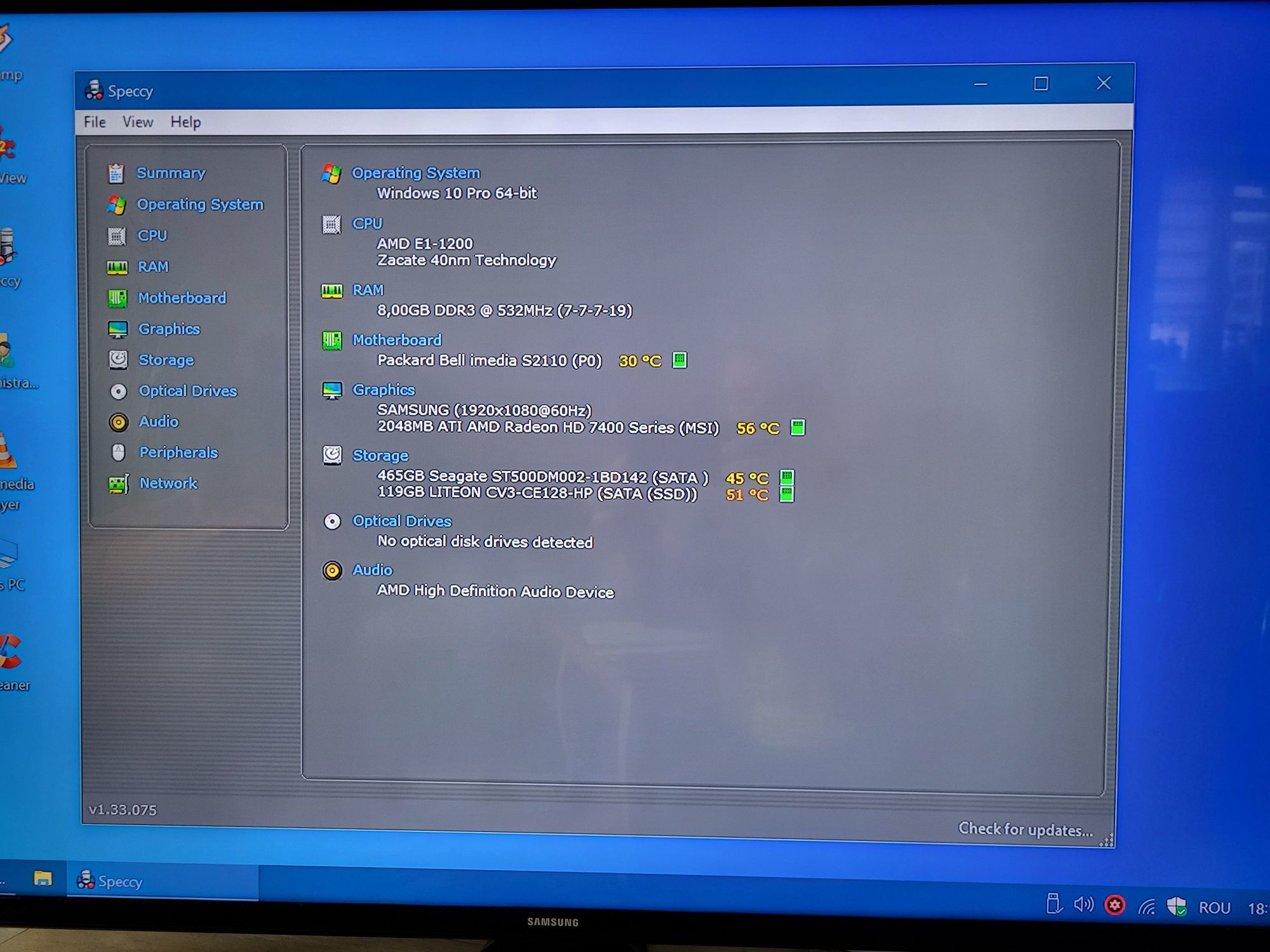
Task: Click the Speccy taskbar button
Action: pyautogui.click(x=163, y=881)
